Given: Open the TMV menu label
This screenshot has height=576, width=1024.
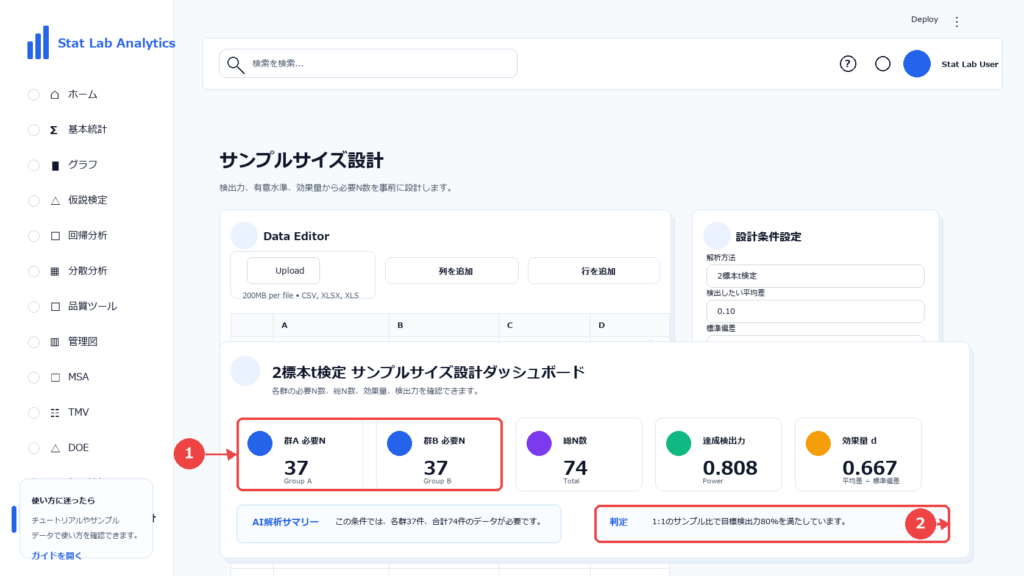Looking at the screenshot, I should 78,412.
